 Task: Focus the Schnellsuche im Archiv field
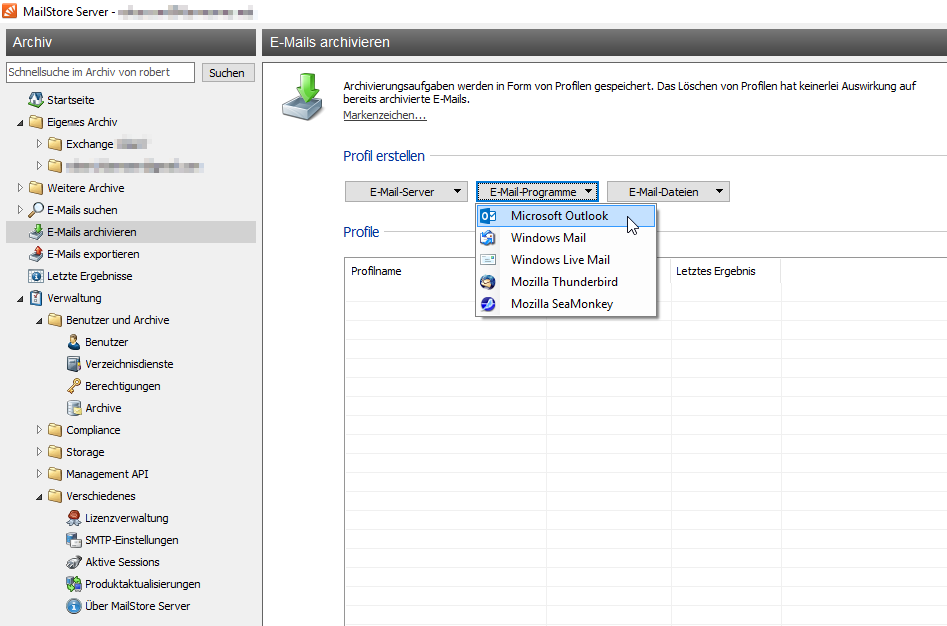coord(100,72)
